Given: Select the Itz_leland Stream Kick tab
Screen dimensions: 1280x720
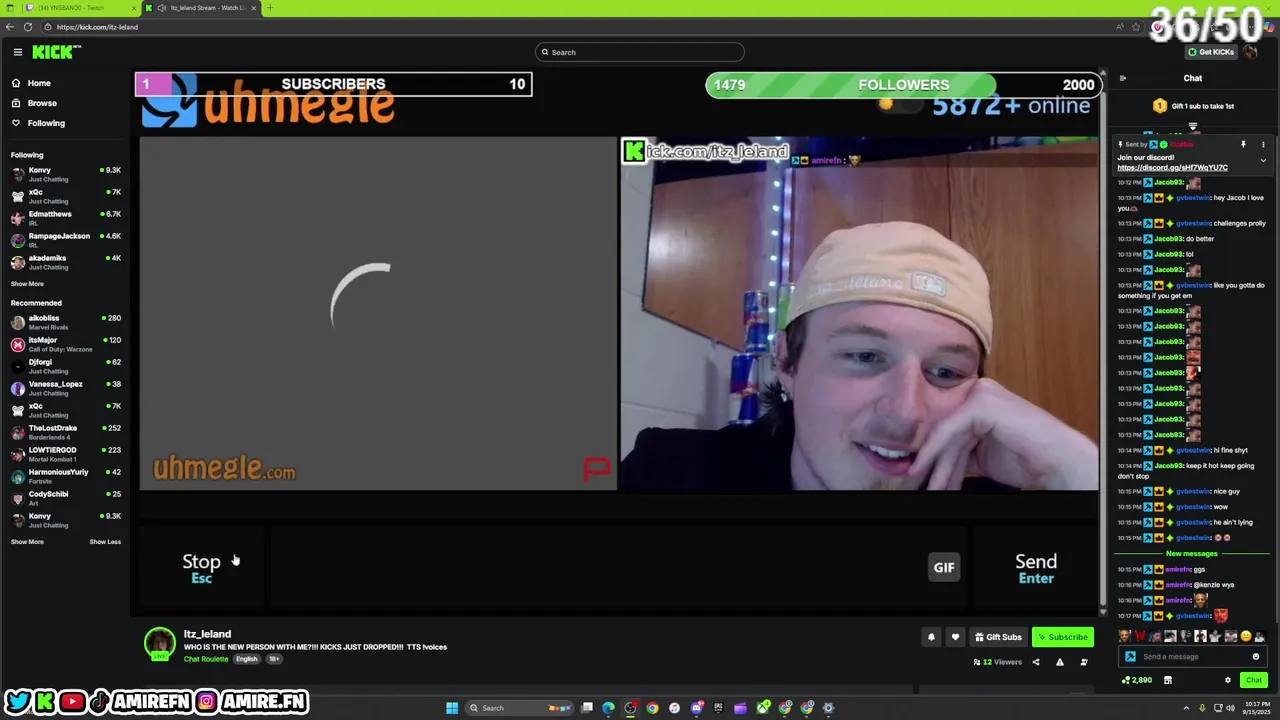Looking at the screenshot, I should [200, 8].
